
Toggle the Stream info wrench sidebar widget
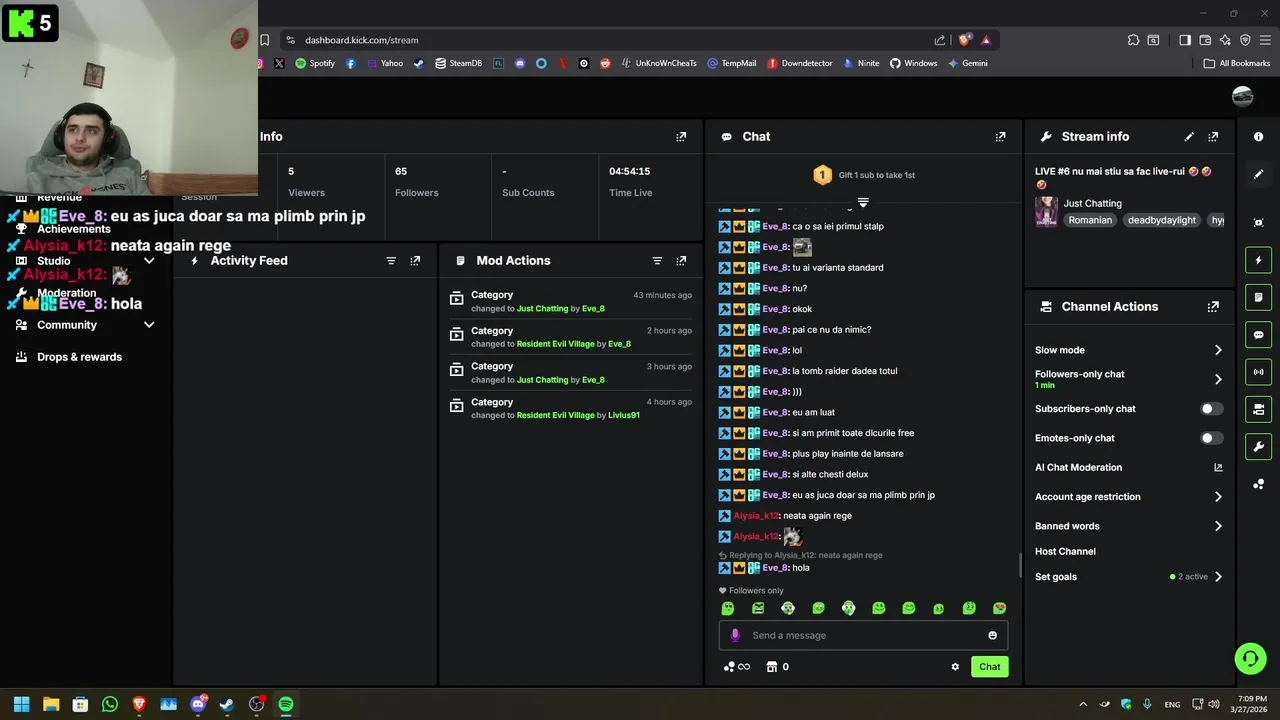tap(1258, 446)
